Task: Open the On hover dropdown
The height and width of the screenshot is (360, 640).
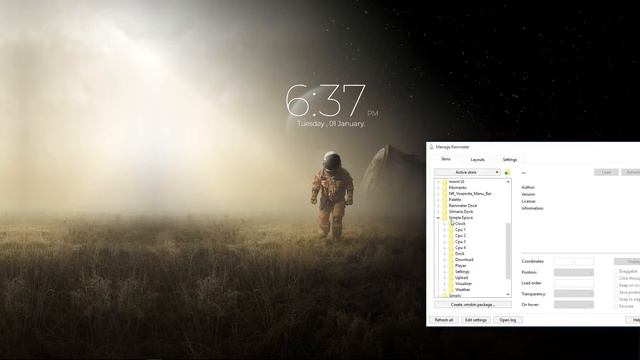Action: coord(573,304)
